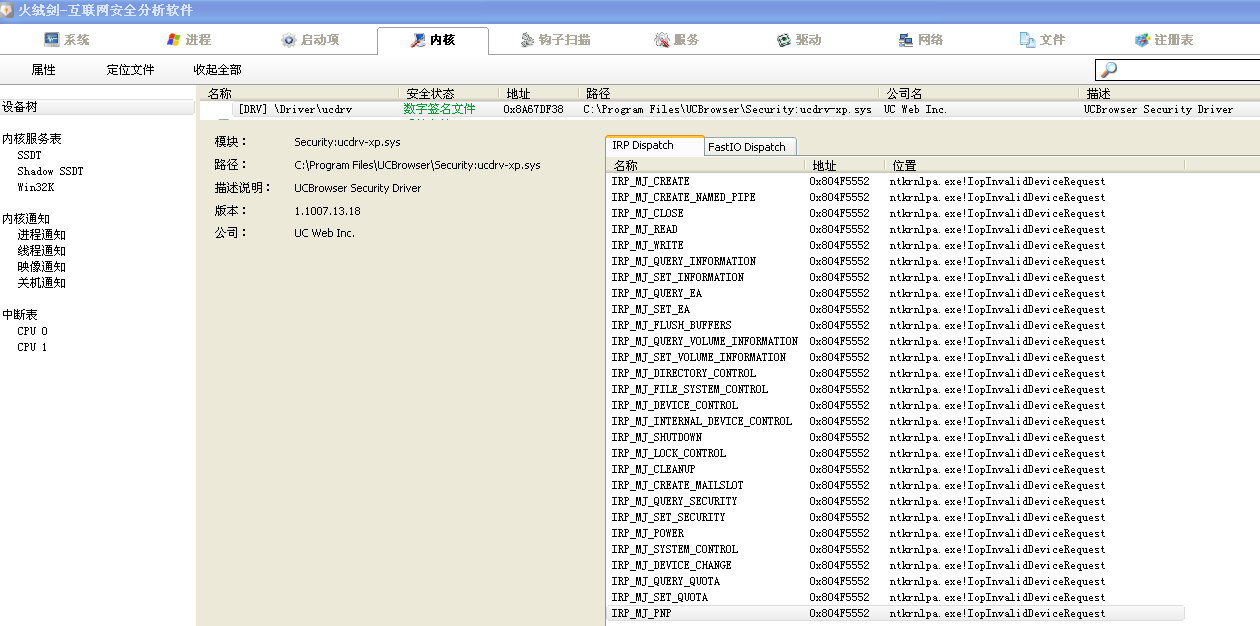Open 进程通知 under 内核通知
The width and height of the screenshot is (1260, 626).
[x=41, y=235]
